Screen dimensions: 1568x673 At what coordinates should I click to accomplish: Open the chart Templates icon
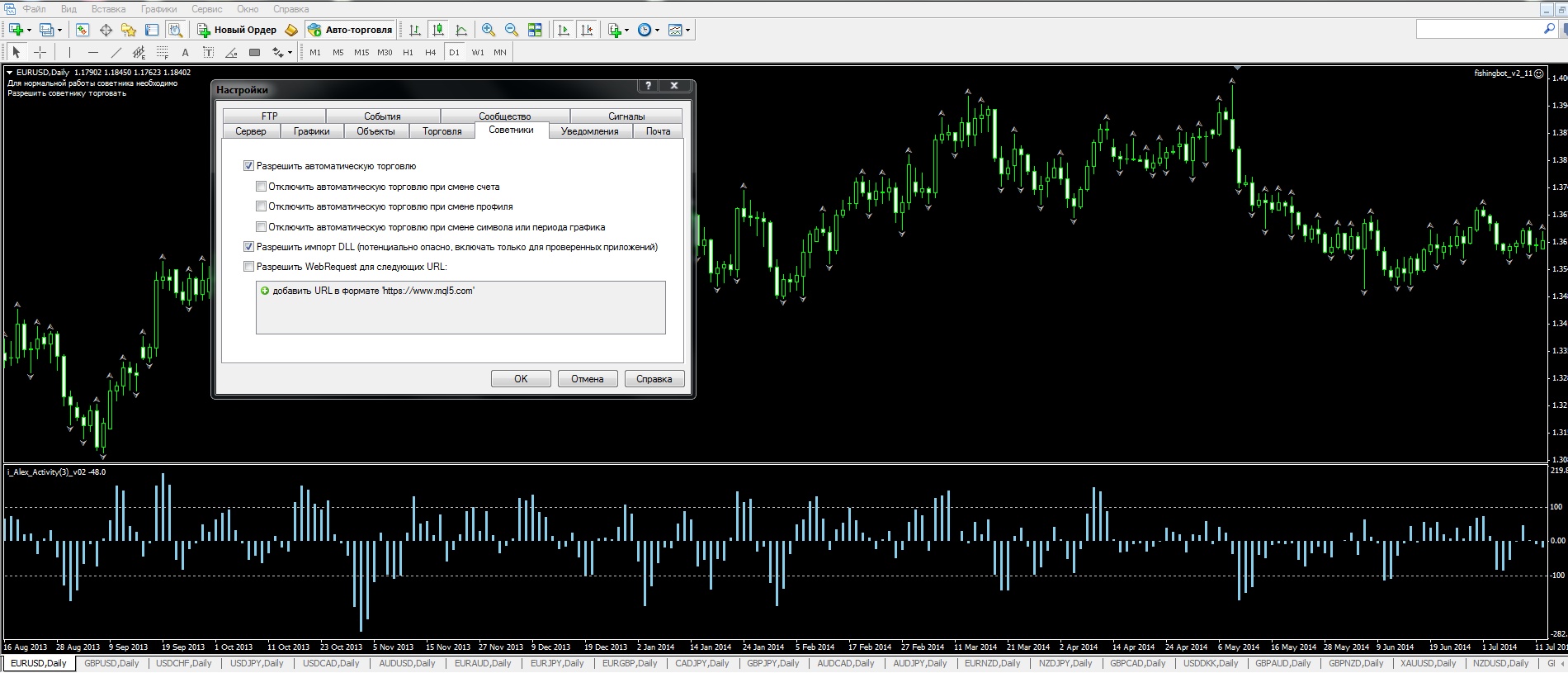pos(675,30)
